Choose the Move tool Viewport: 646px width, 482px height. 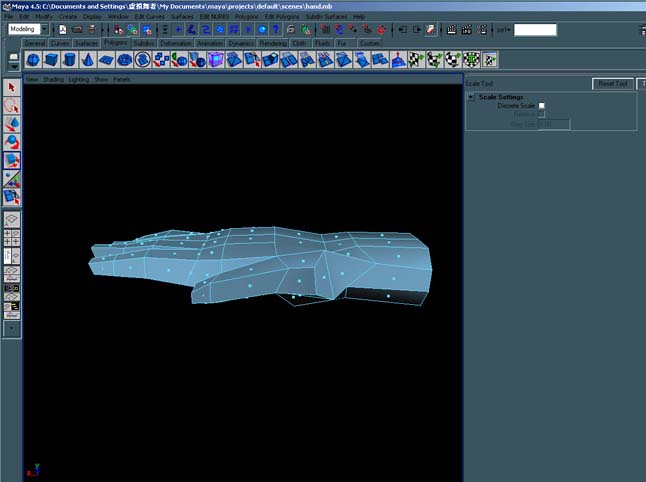12,124
